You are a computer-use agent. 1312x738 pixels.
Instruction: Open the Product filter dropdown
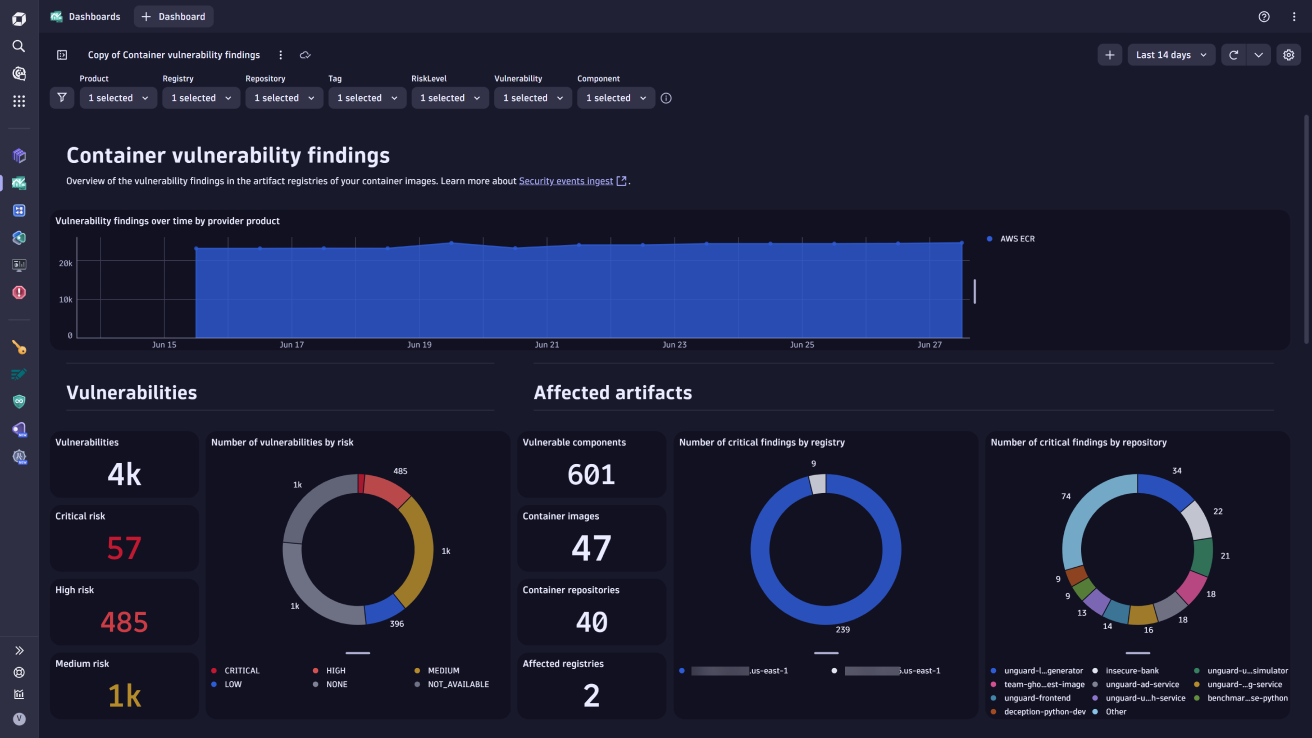point(118,98)
